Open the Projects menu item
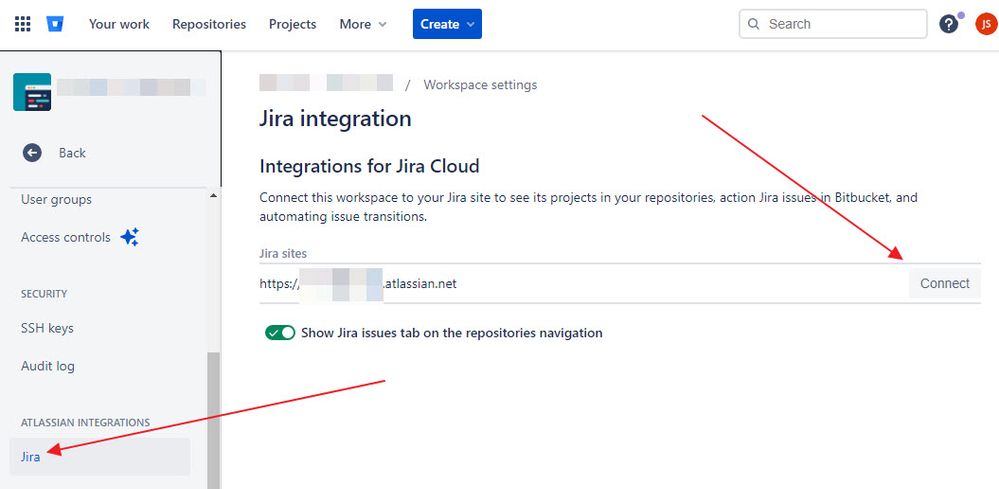The width and height of the screenshot is (999, 489). click(292, 24)
